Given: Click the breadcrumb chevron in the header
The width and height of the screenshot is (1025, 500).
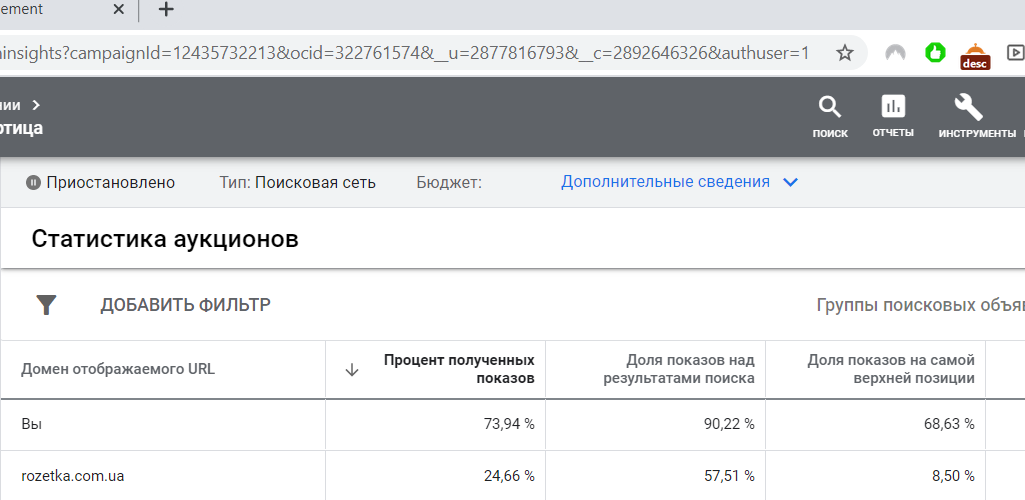Looking at the screenshot, I should [36, 104].
